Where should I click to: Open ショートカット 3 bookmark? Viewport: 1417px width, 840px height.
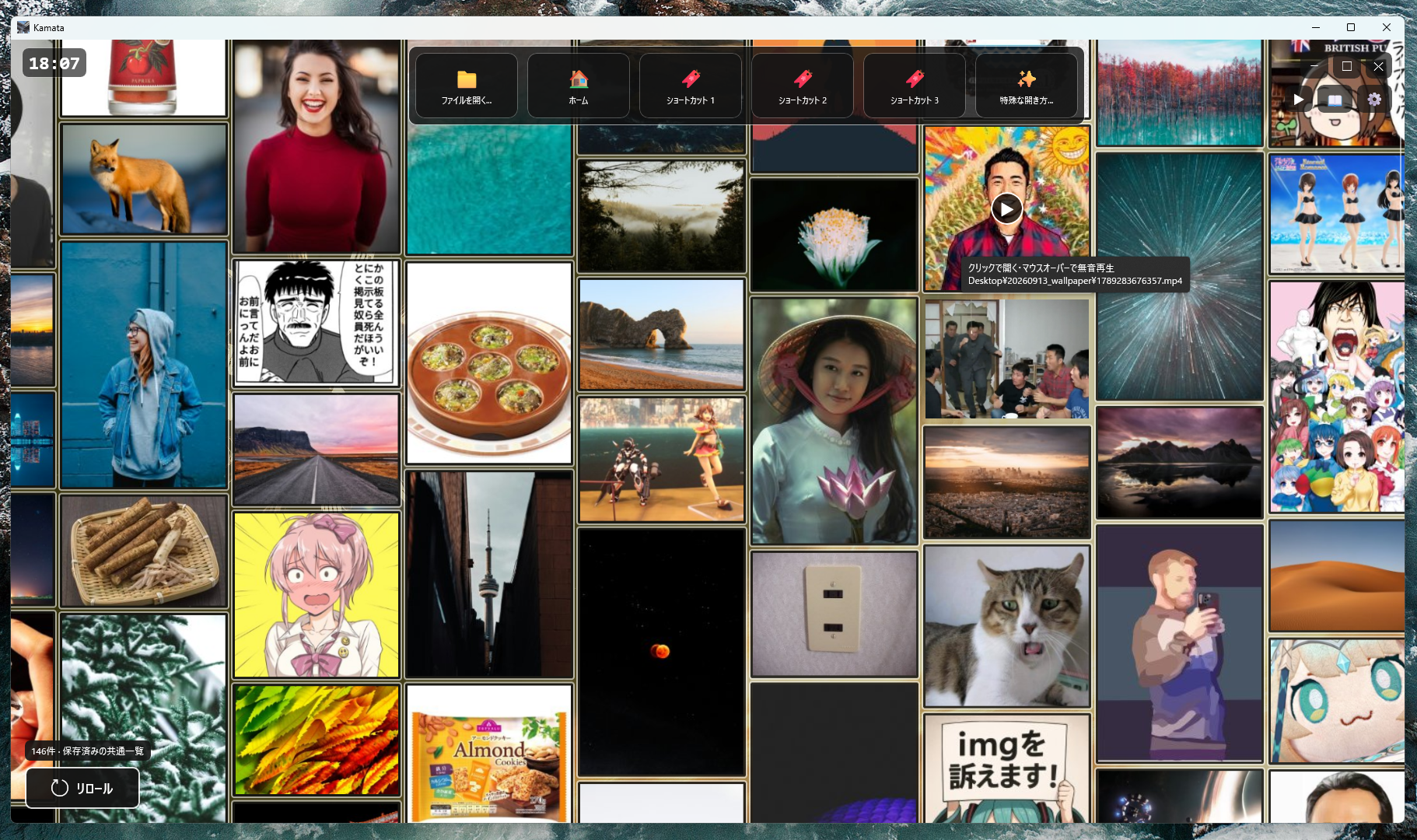coord(915,86)
